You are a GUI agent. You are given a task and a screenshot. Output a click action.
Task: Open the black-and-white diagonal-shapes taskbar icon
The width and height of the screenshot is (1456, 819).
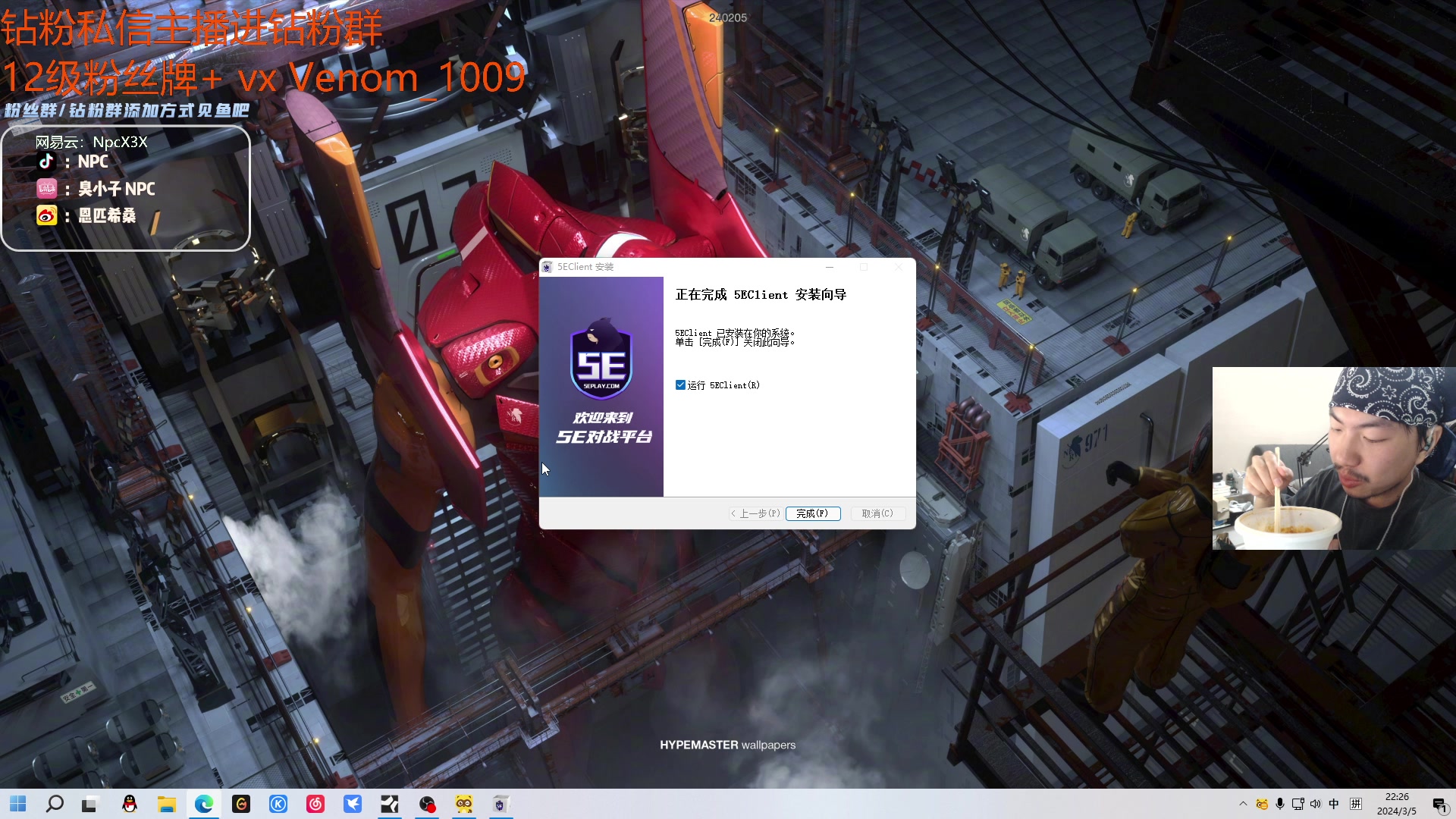pyautogui.click(x=390, y=804)
